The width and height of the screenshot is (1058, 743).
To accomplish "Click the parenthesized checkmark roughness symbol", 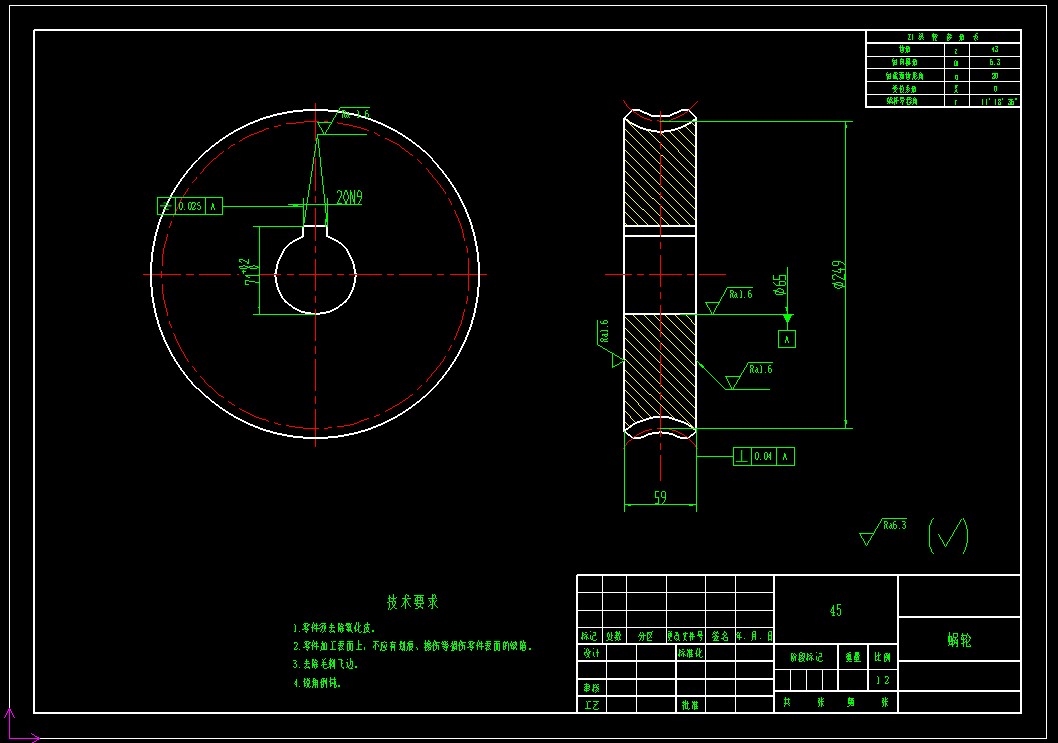I will click(x=948, y=536).
